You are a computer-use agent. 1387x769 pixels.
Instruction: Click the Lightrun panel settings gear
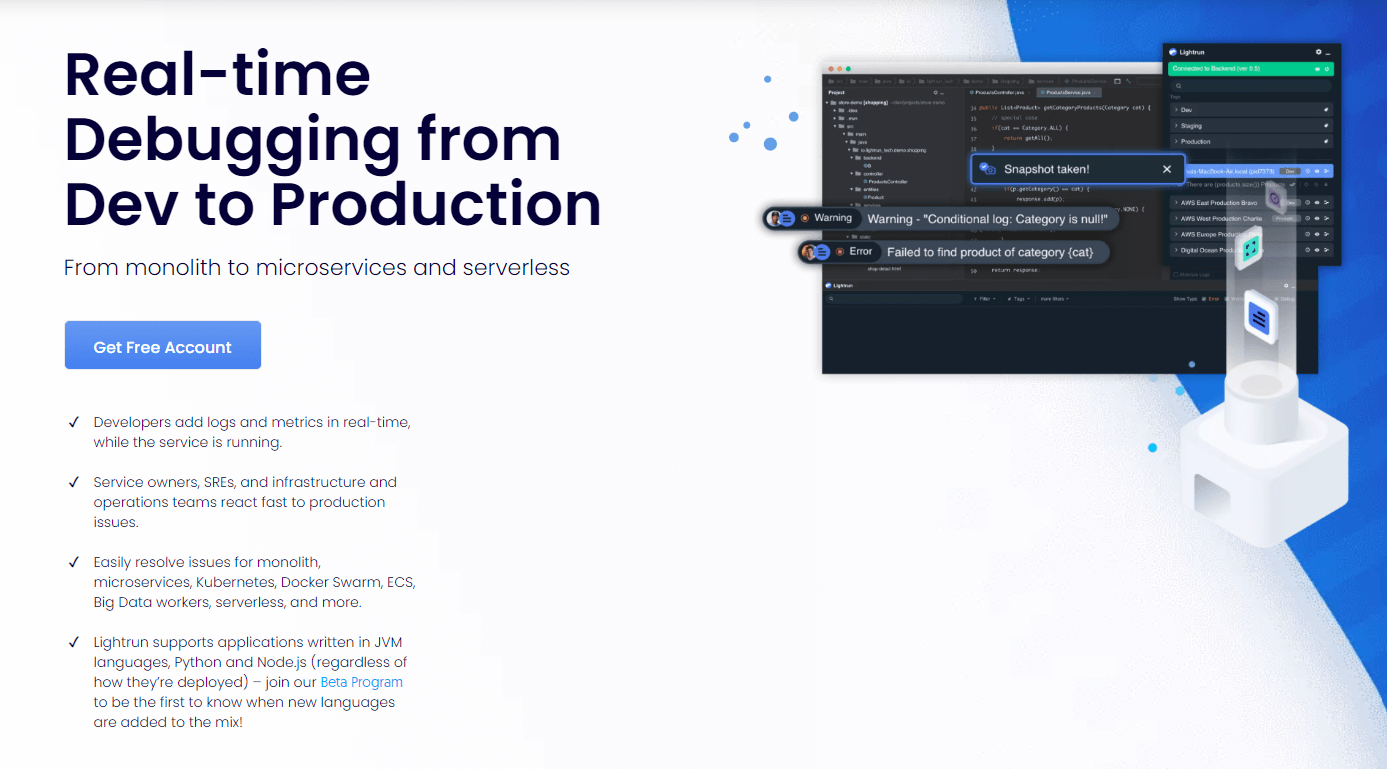coord(1318,51)
